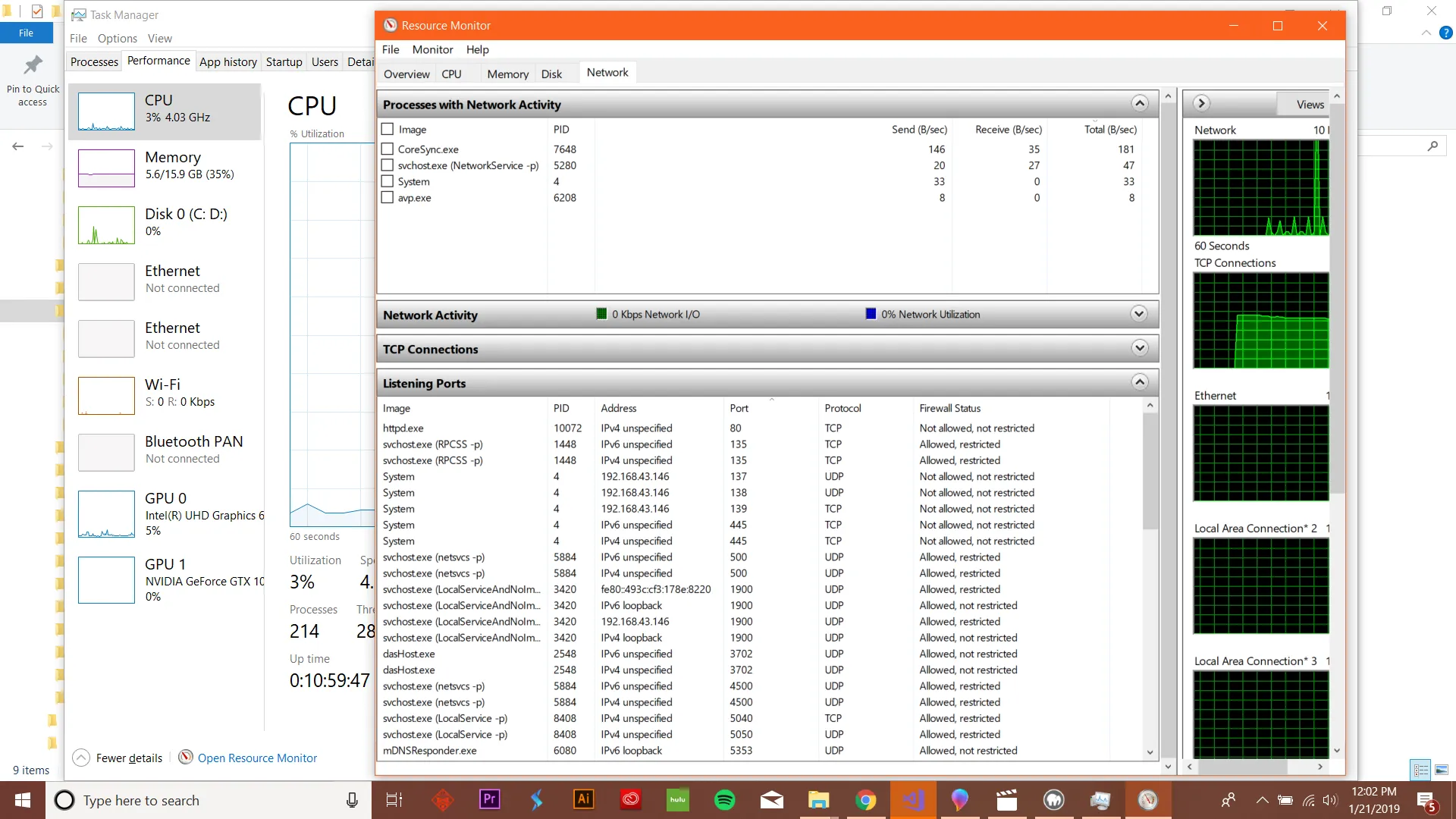Click the Fewer details button
The width and height of the screenshot is (1456, 819).
point(129,758)
